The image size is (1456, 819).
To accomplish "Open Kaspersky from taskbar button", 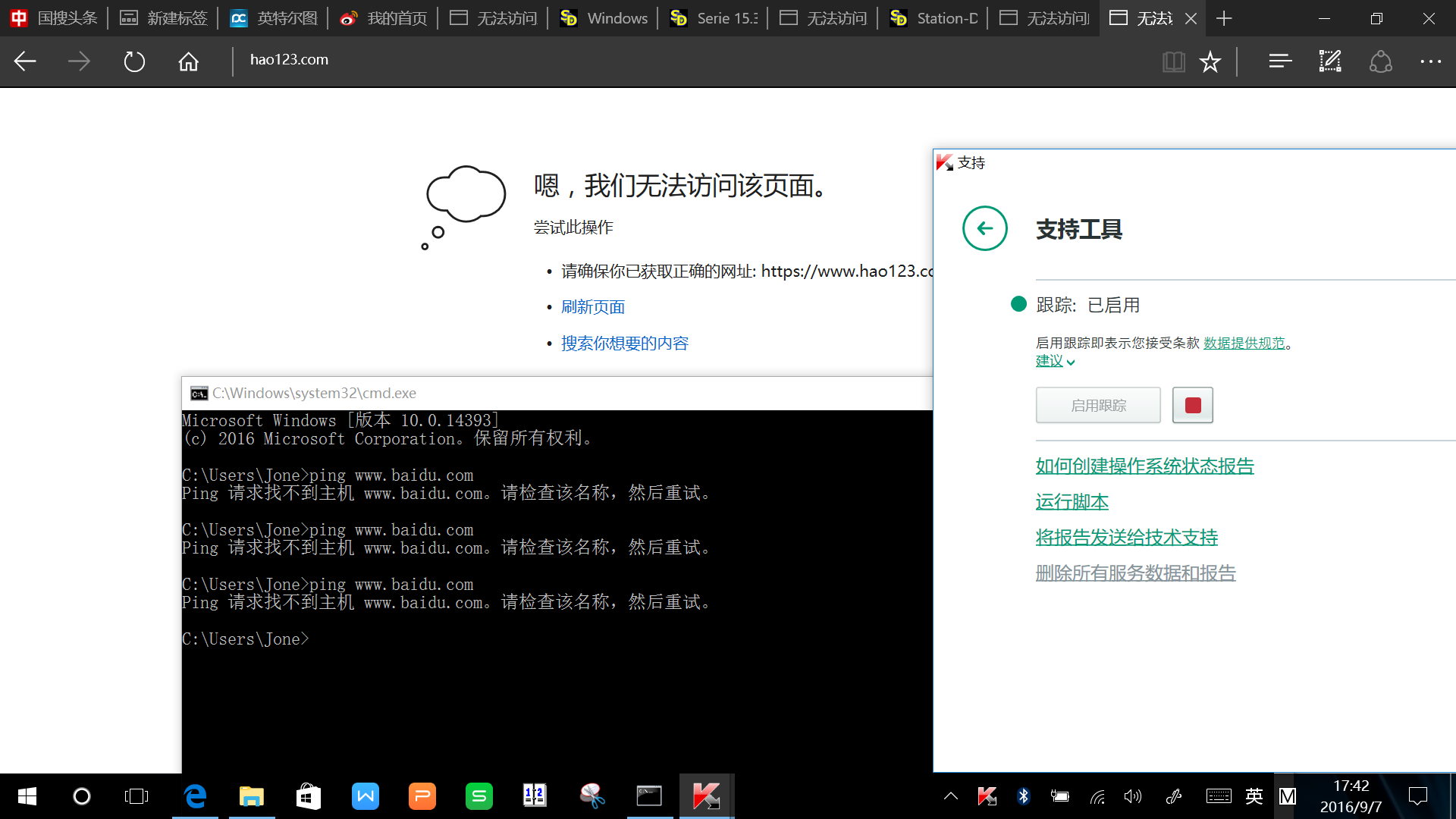I will point(706,796).
